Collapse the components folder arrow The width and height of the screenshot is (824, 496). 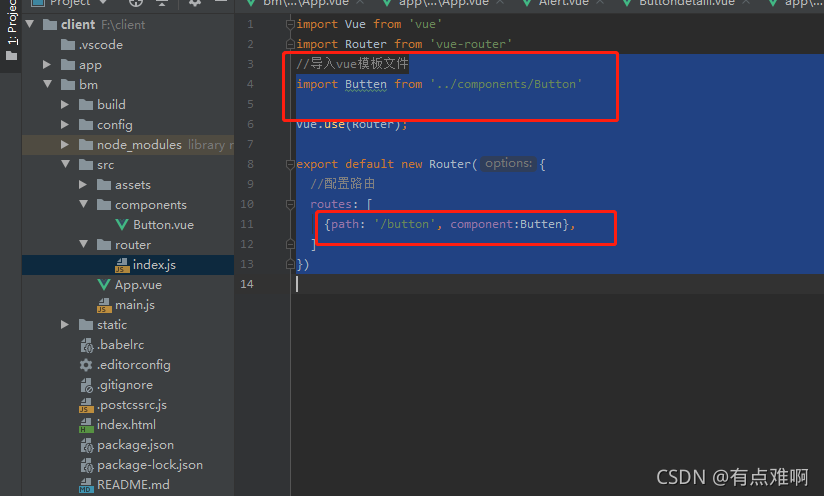(x=84, y=204)
